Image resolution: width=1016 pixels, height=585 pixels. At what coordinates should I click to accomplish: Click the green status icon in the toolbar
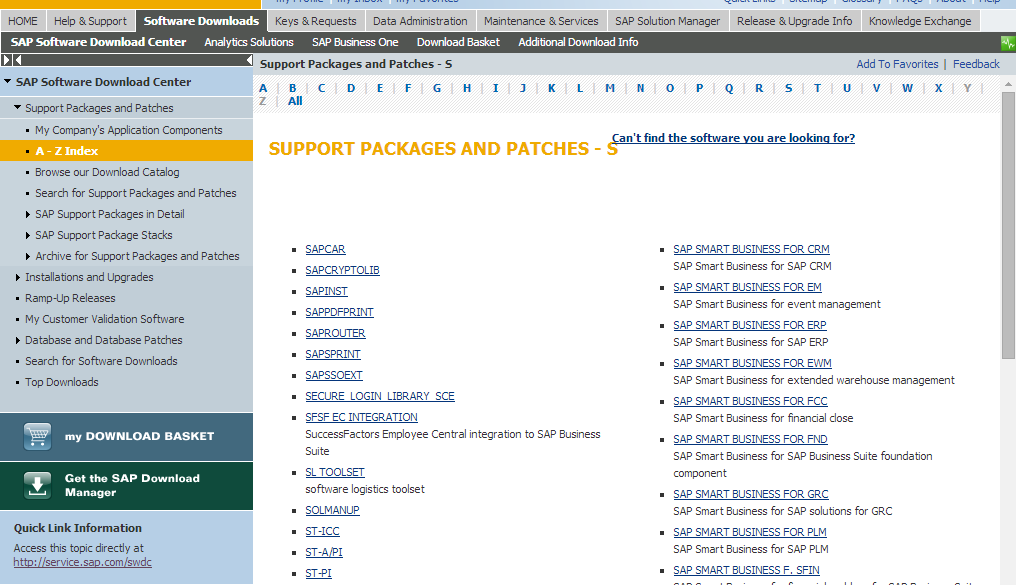(1006, 43)
